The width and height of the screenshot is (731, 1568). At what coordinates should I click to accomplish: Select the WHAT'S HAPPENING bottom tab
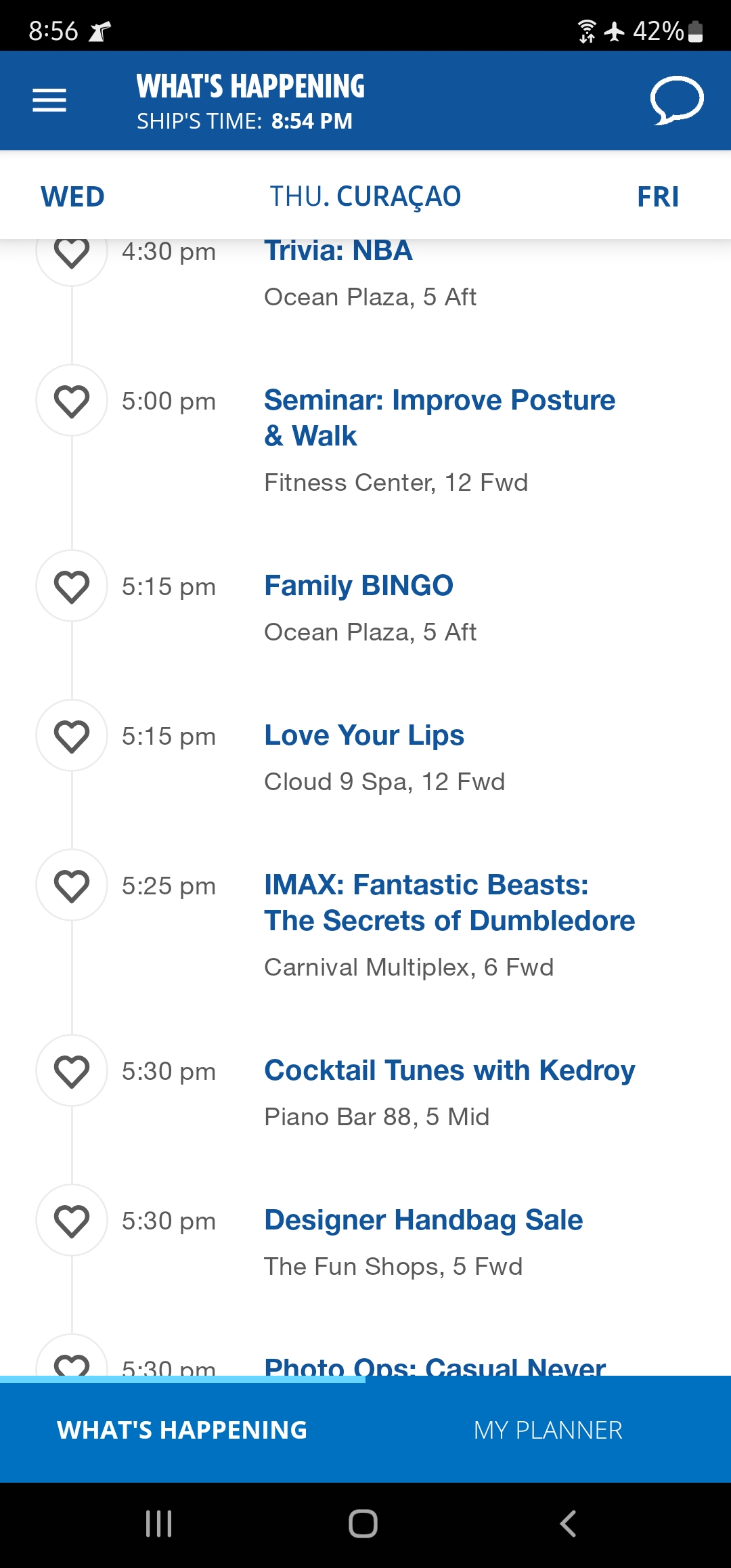pos(183,1430)
